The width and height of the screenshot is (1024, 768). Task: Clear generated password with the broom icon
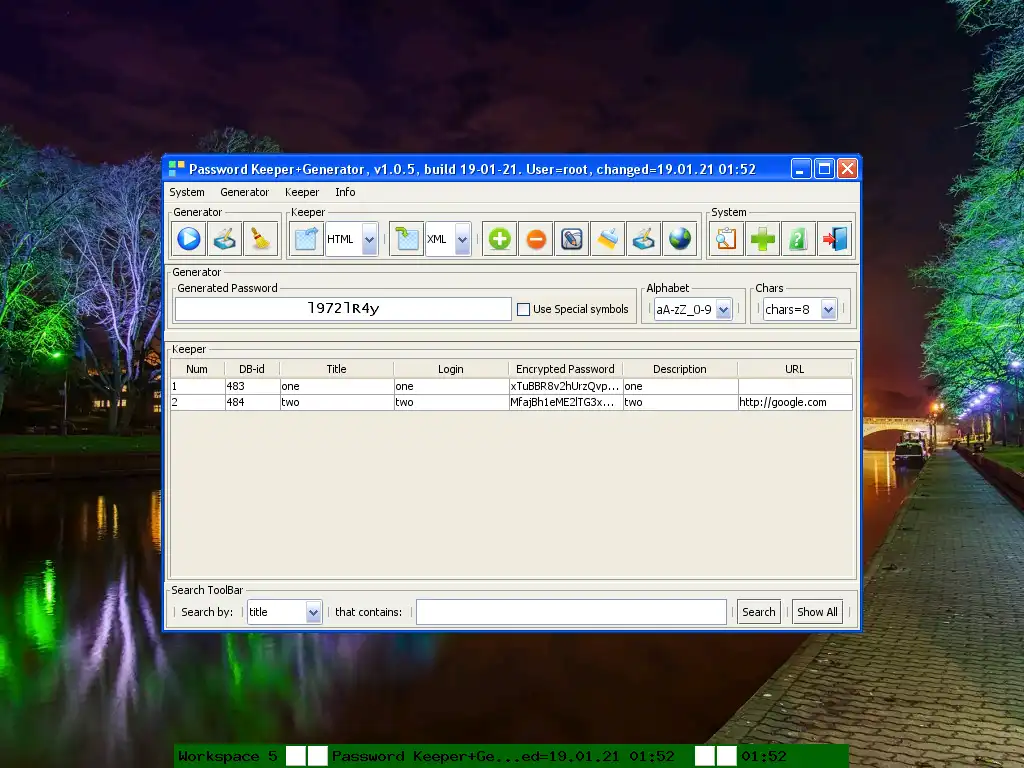tap(261, 239)
